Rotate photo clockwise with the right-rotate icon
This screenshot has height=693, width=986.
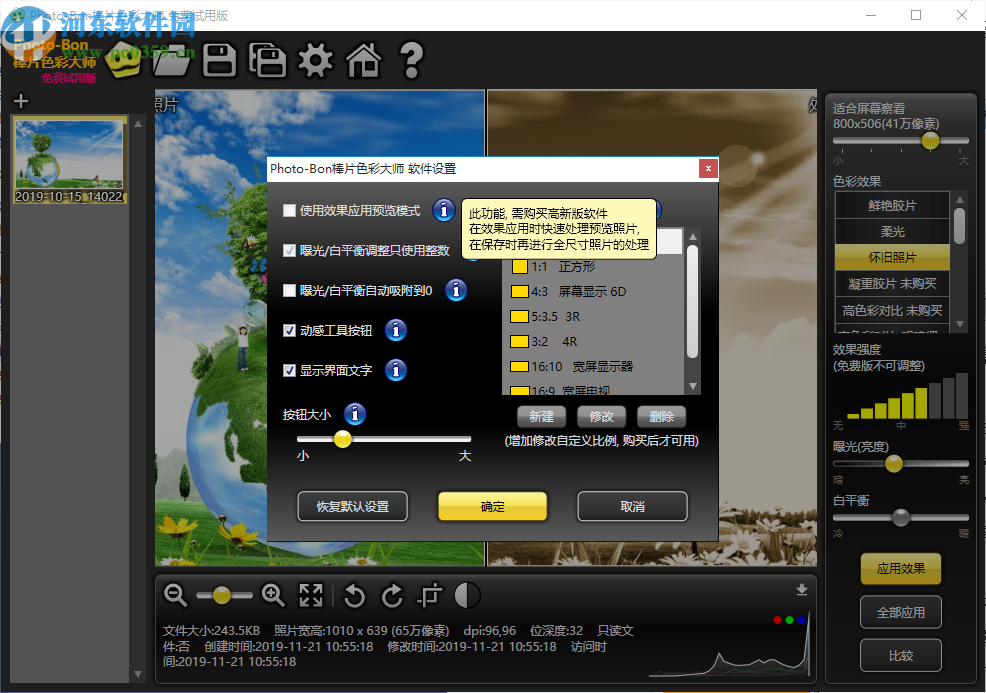pos(392,596)
